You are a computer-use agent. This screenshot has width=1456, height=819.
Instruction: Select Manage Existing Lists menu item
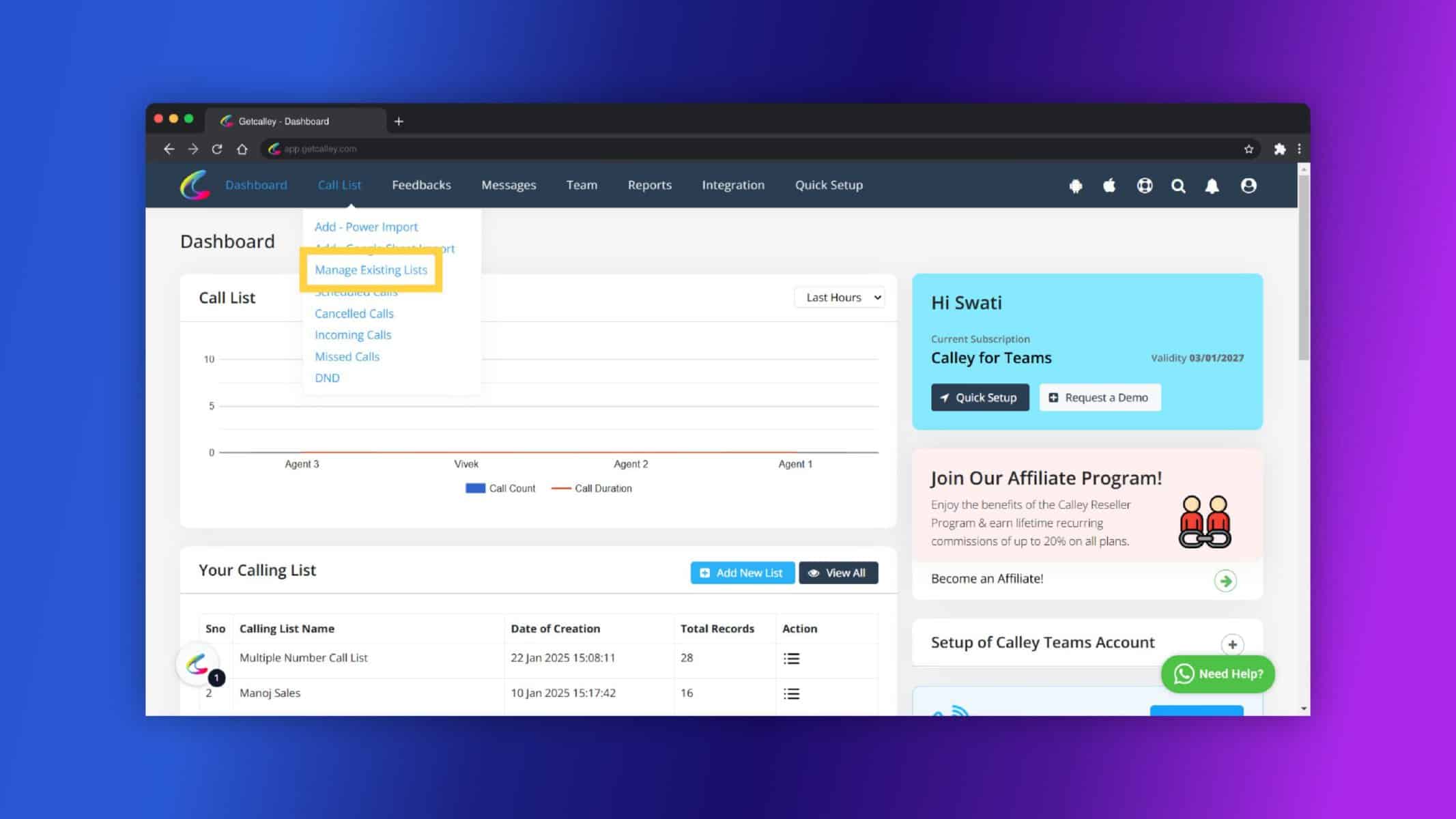(370, 269)
